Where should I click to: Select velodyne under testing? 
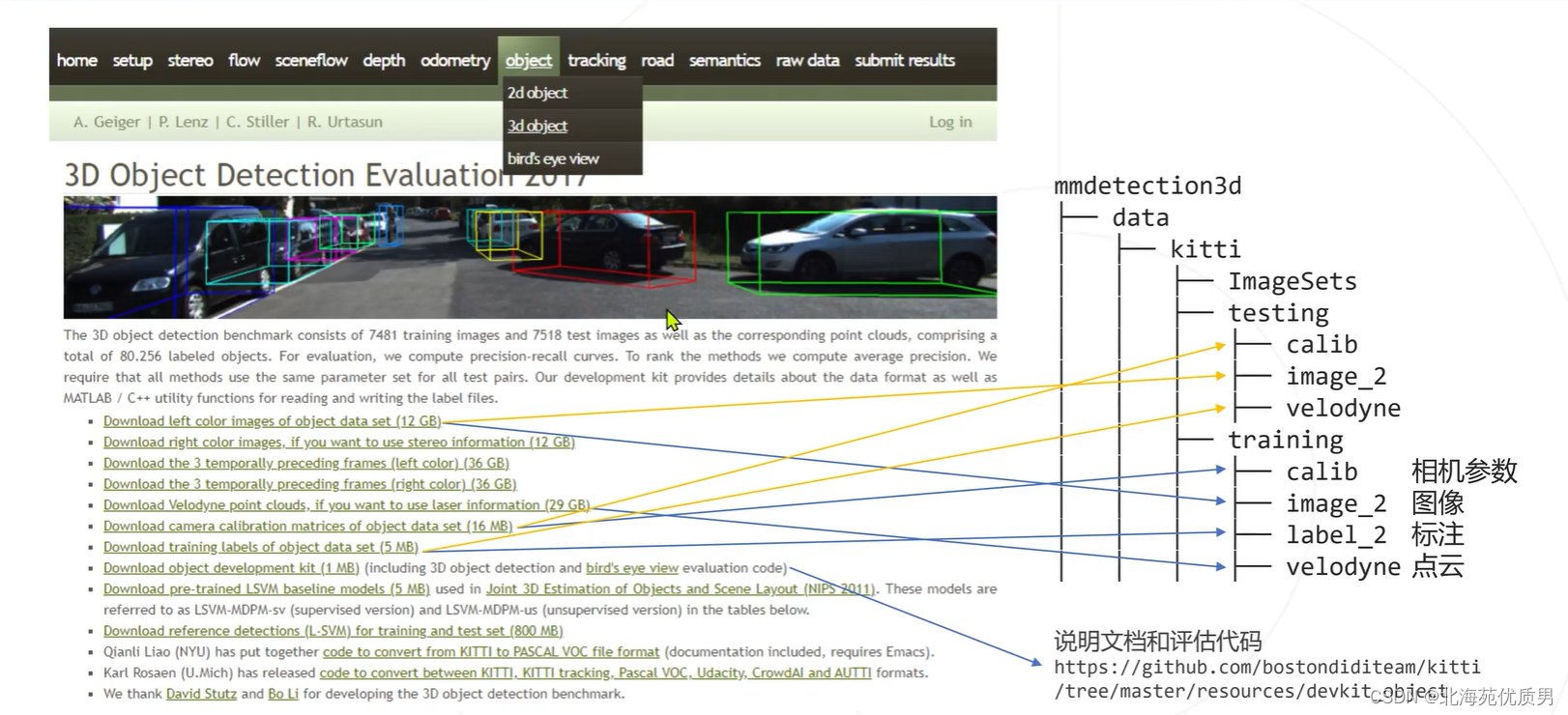1343,409
